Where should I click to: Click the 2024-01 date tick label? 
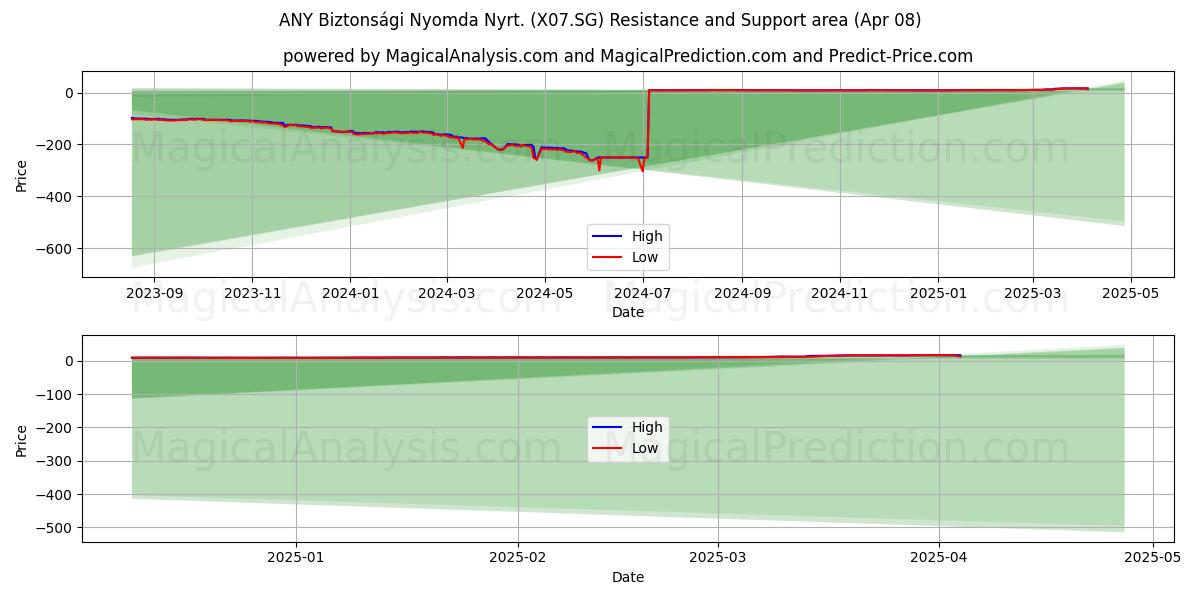click(350, 295)
